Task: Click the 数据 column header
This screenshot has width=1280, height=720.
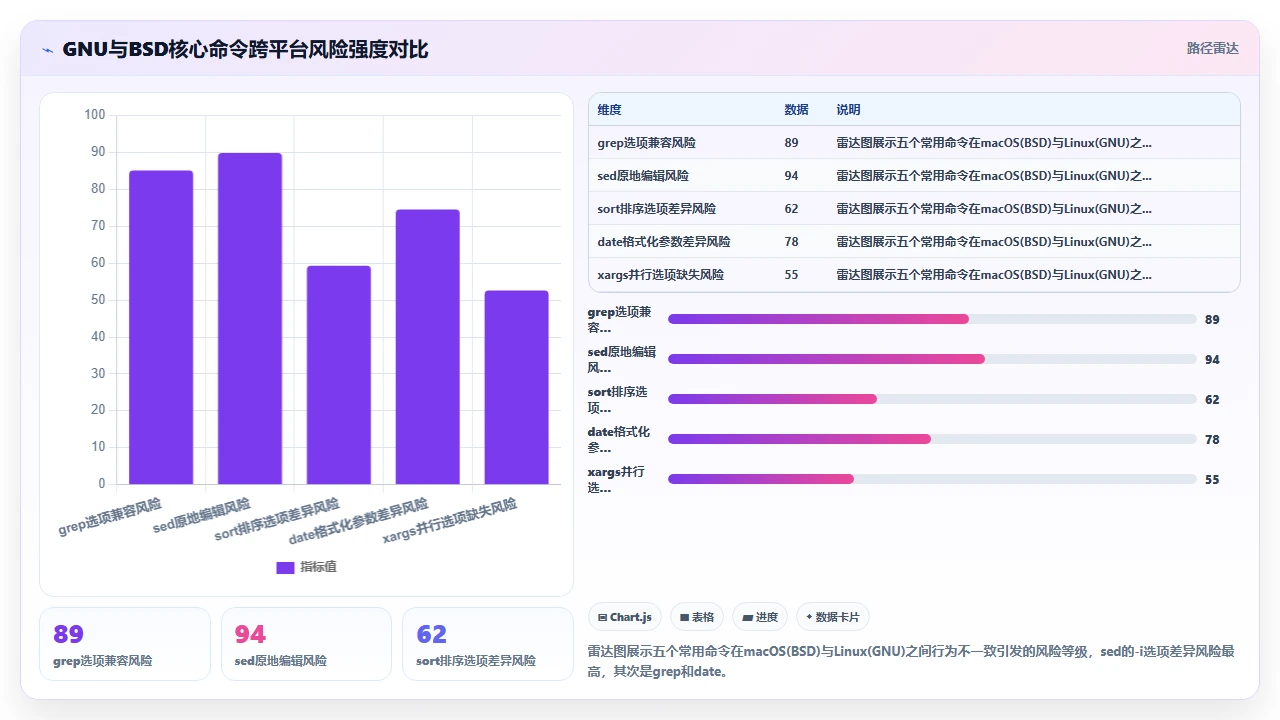Action: click(796, 110)
